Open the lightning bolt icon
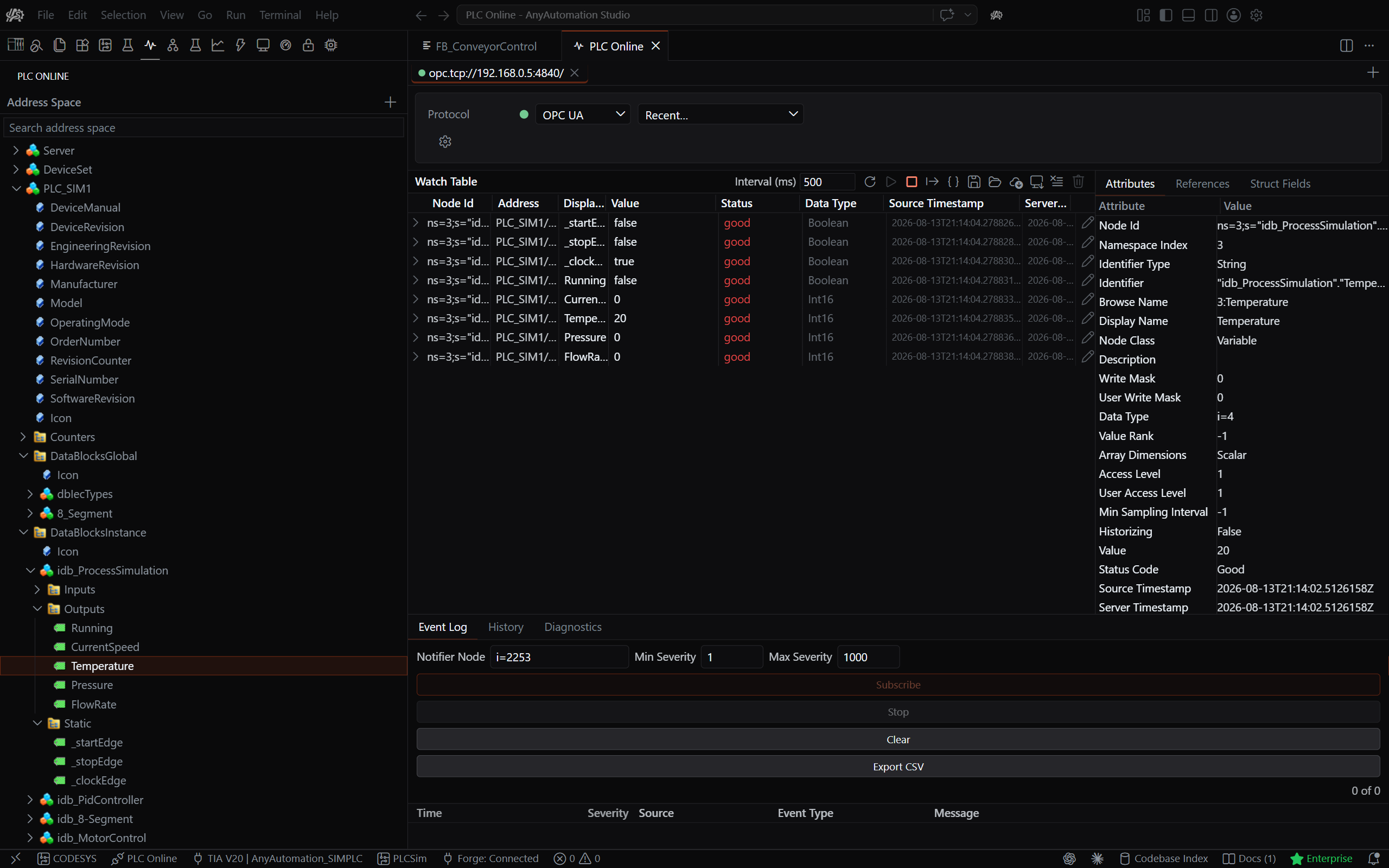 tap(240, 46)
